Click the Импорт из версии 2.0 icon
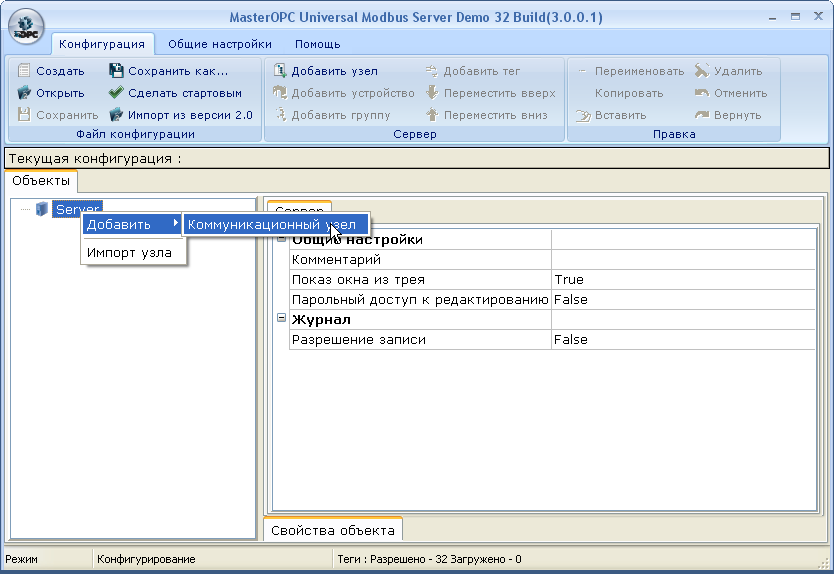834x574 pixels. click(116, 114)
